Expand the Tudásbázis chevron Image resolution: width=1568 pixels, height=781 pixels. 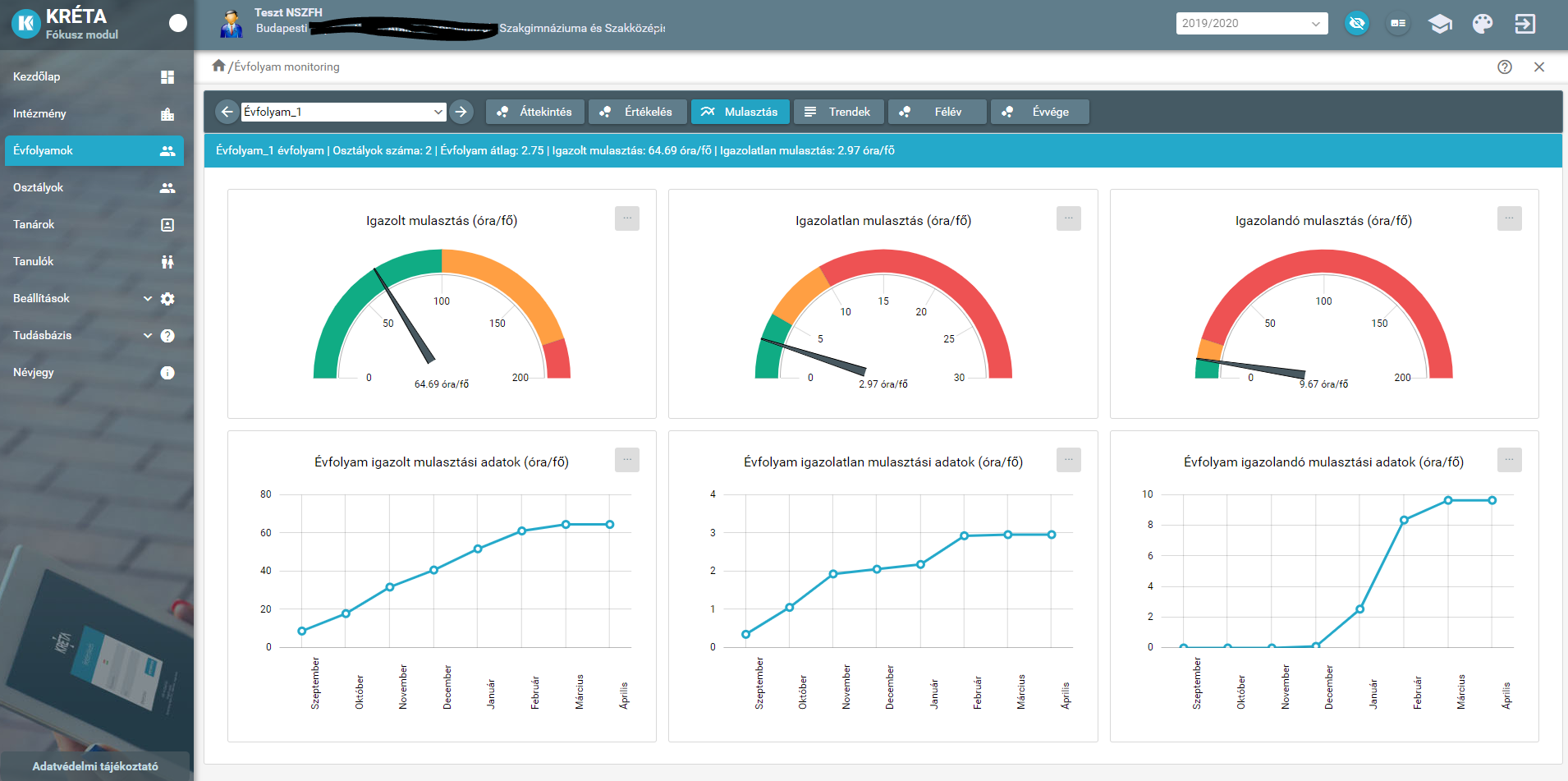(148, 335)
